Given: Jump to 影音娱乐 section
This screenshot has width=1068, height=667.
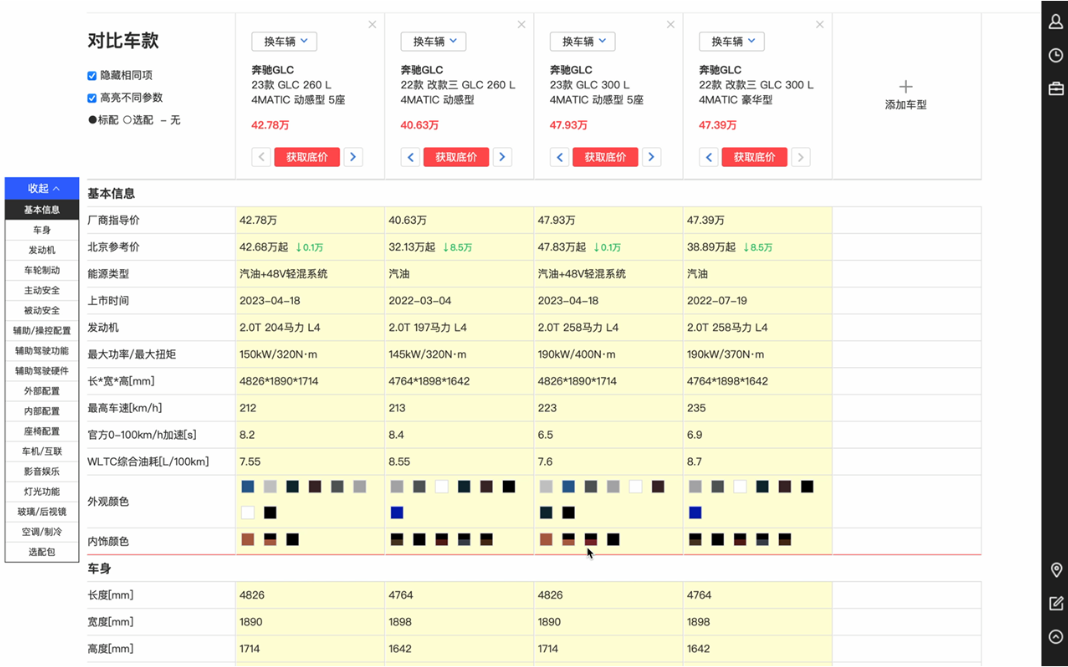Looking at the screenshot, I should [x=42, y=471].
